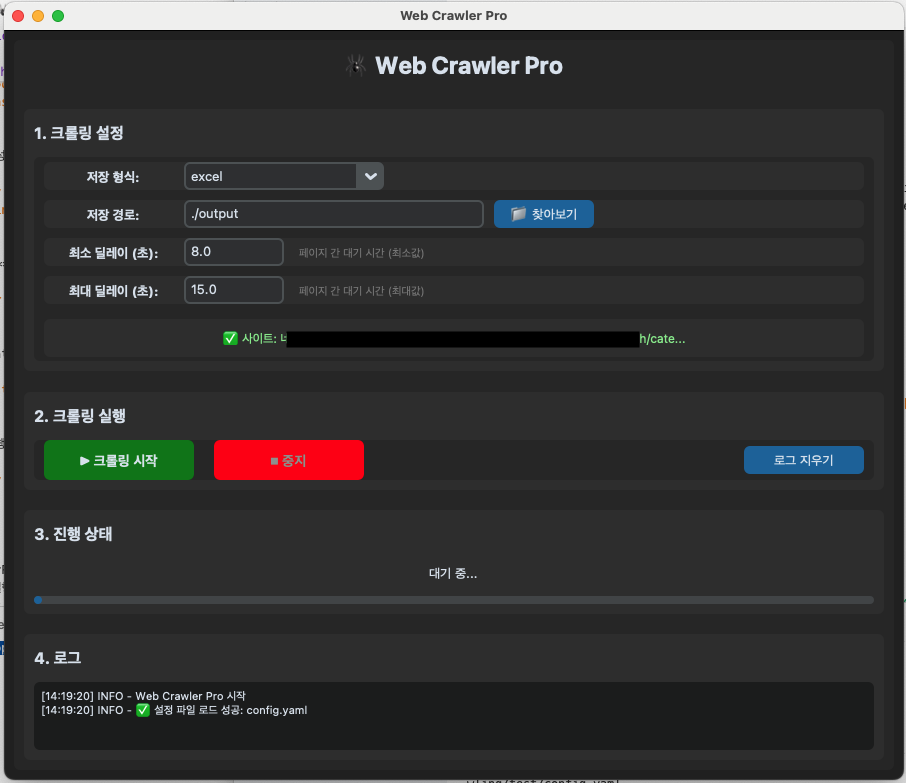The height and width of the screenshot is (783, 906).
Task: Click inside the log output area
Action: click(x=453, y=730)
